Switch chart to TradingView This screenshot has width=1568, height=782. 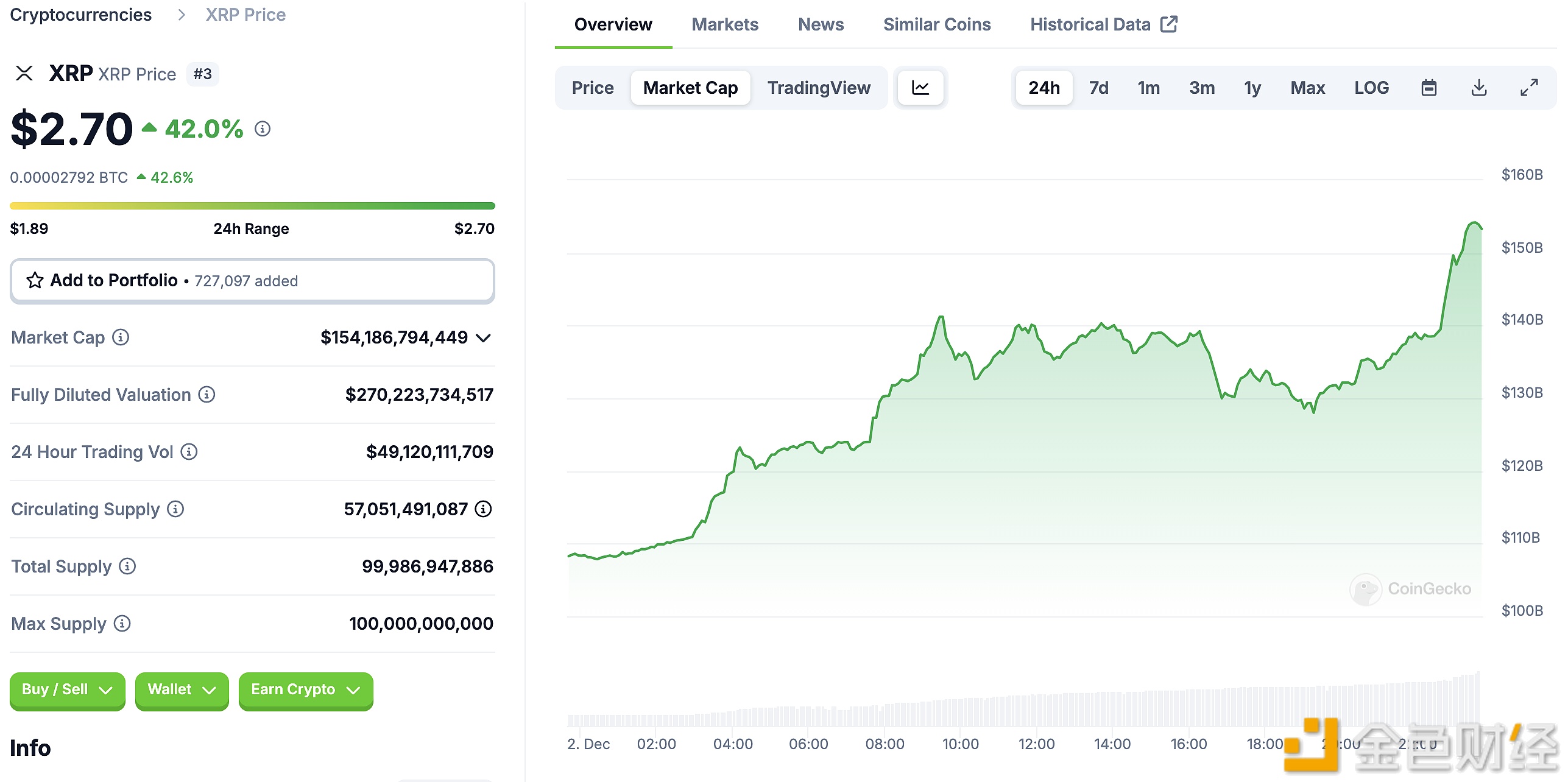coord(819,88)
